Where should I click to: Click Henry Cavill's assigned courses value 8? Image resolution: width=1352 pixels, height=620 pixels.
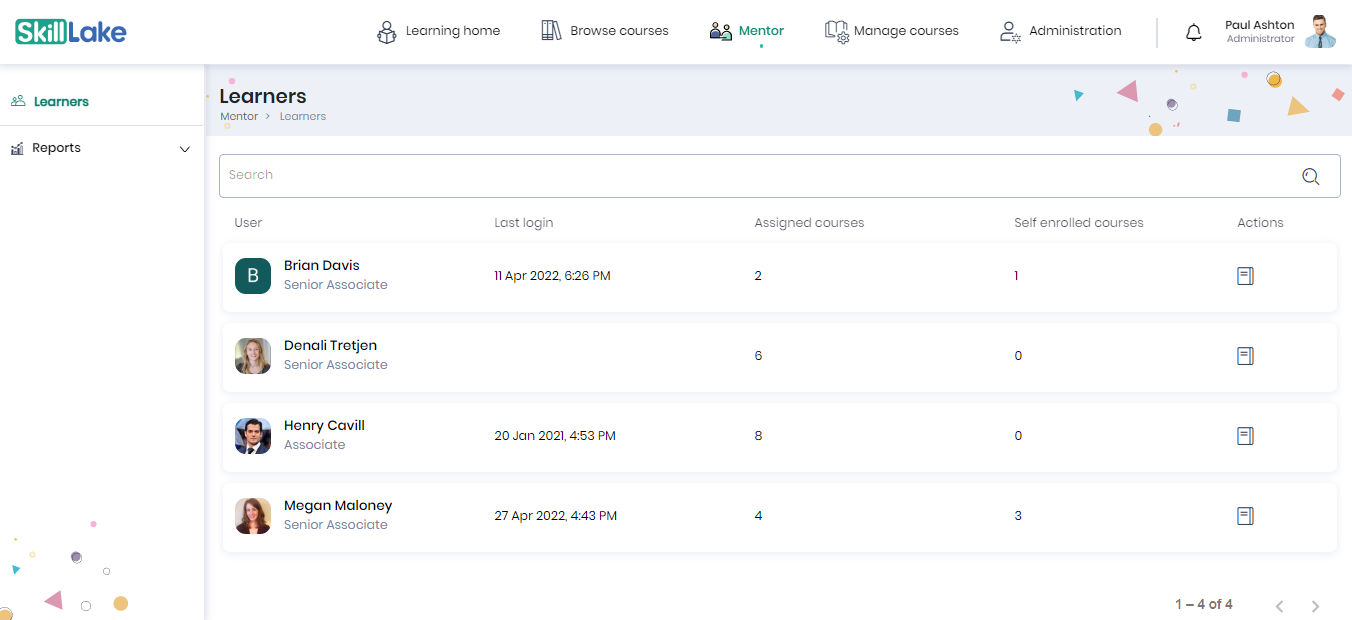click(758, 436)
